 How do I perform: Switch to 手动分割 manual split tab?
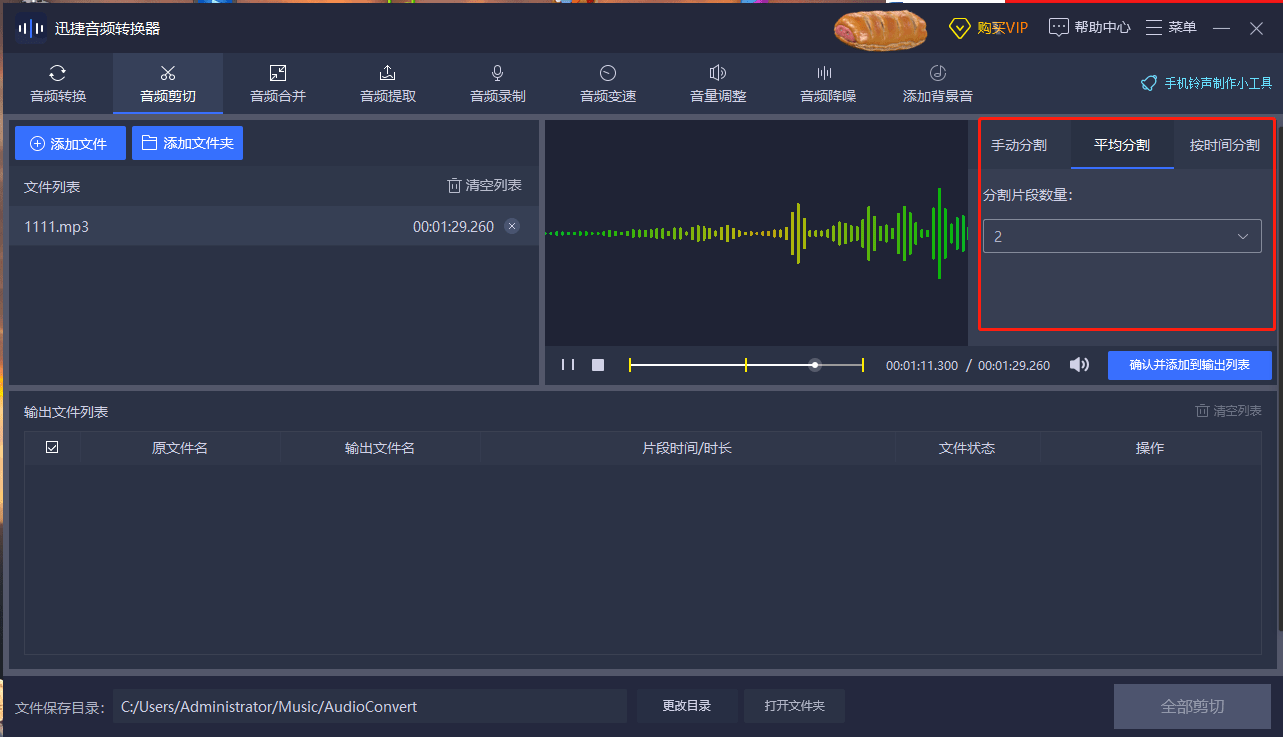[x=1019, y=145]
